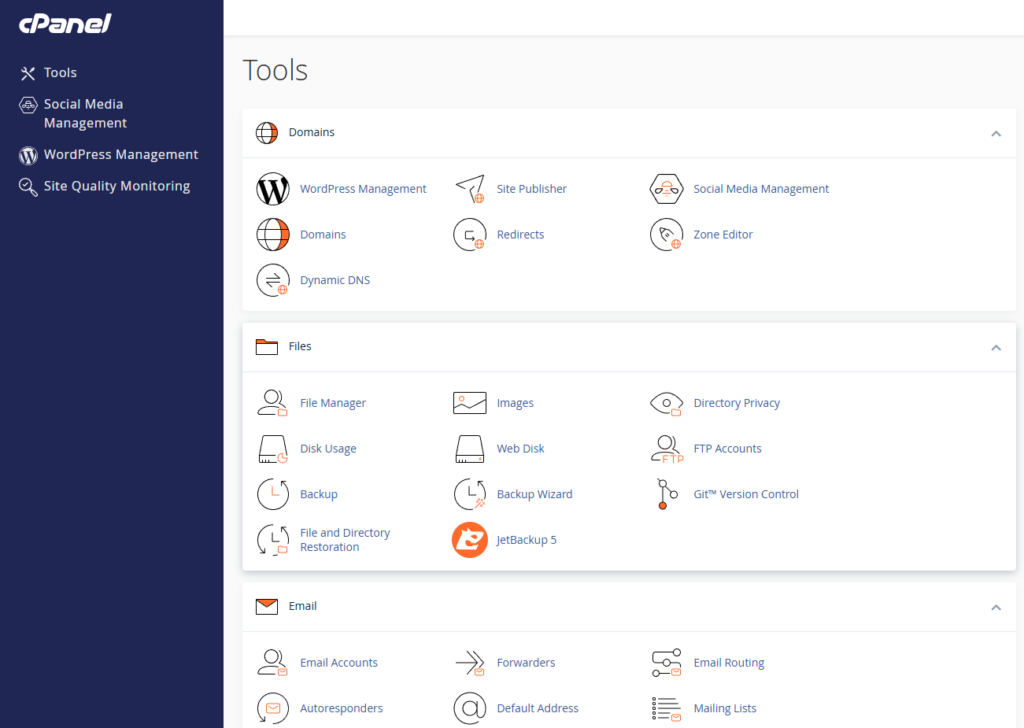This screenshot has width=1024, height=728.
Task: Open WordPress Management from the Domains section
Action: [363, 188]
